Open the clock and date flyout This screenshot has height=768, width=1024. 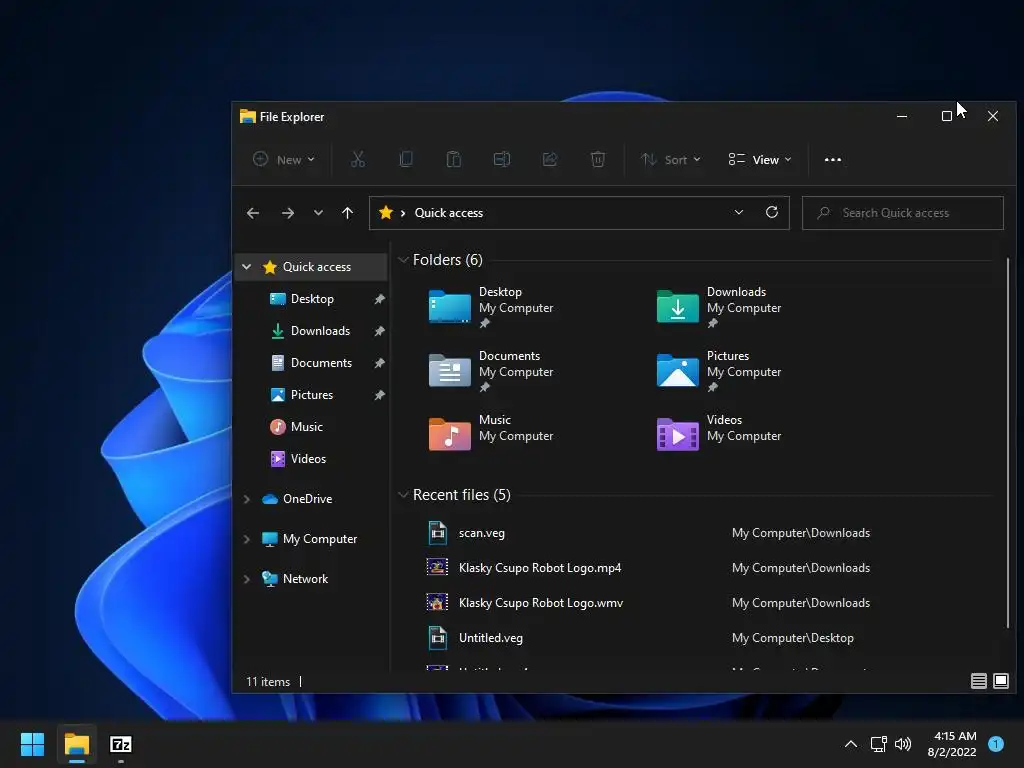[x=952, y=744]
